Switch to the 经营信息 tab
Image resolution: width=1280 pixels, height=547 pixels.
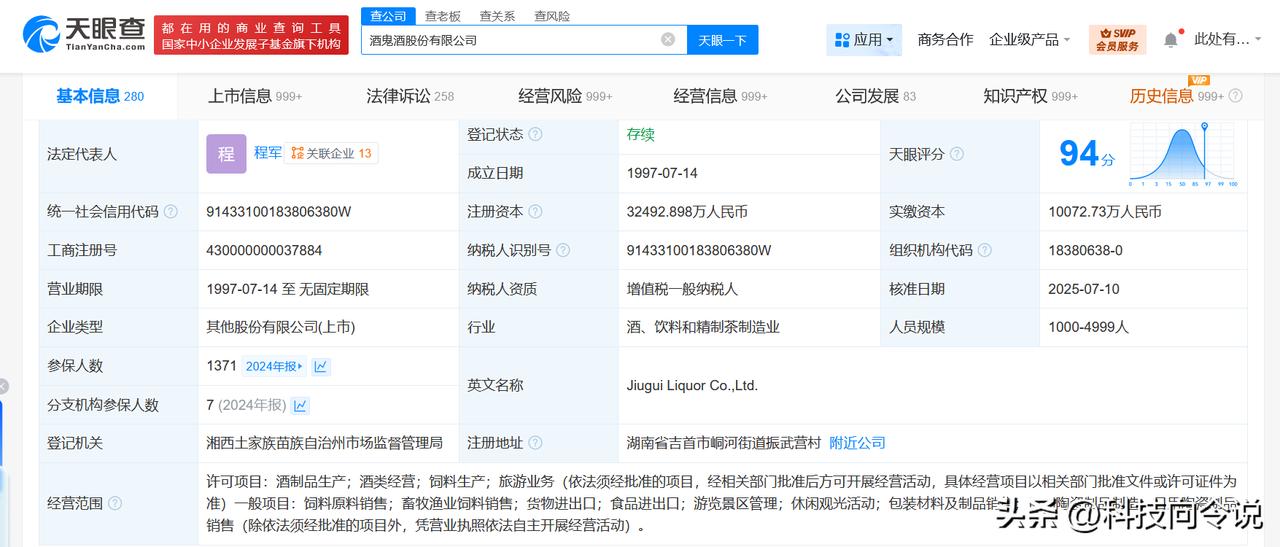(x=720, y=96)
